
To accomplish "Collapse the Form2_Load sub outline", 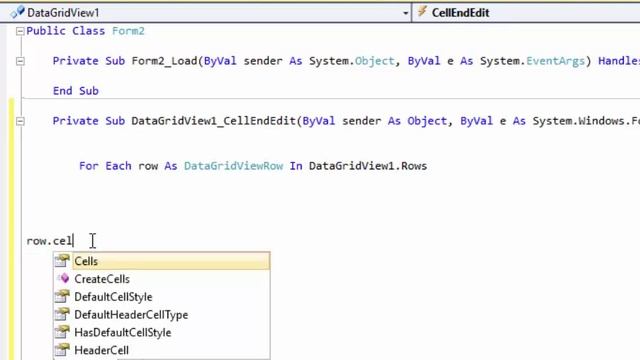I will tap(20, 61).
